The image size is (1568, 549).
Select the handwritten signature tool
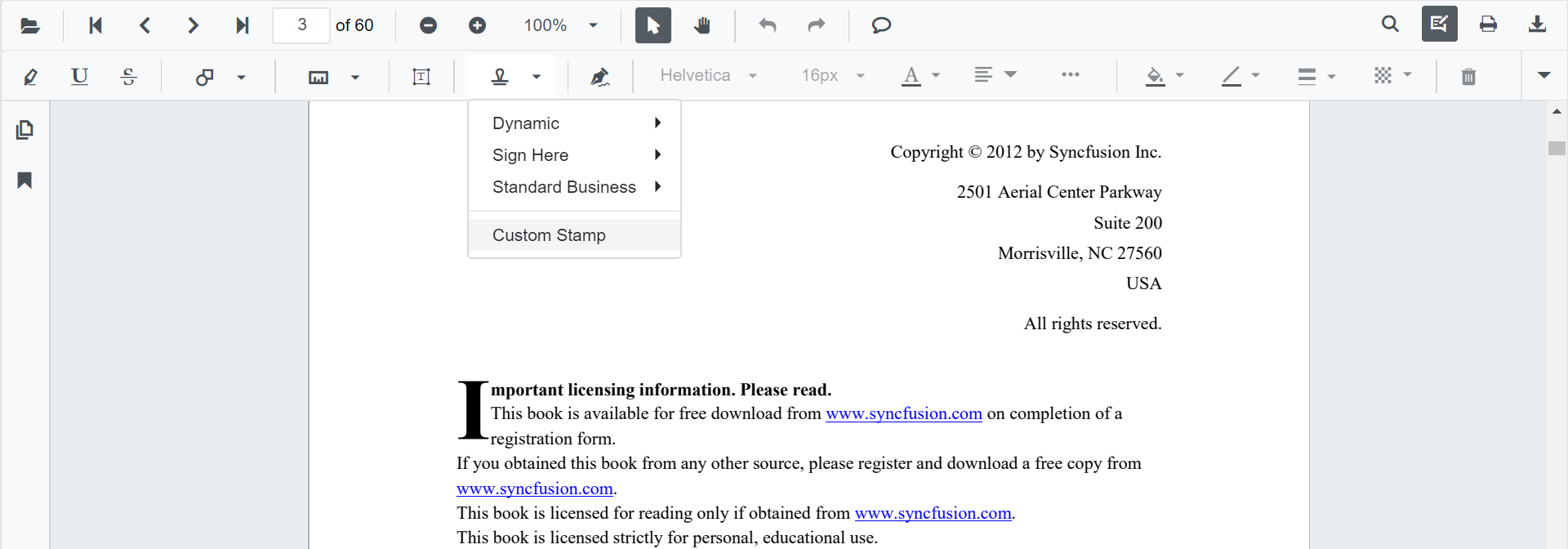pos(600,77)
